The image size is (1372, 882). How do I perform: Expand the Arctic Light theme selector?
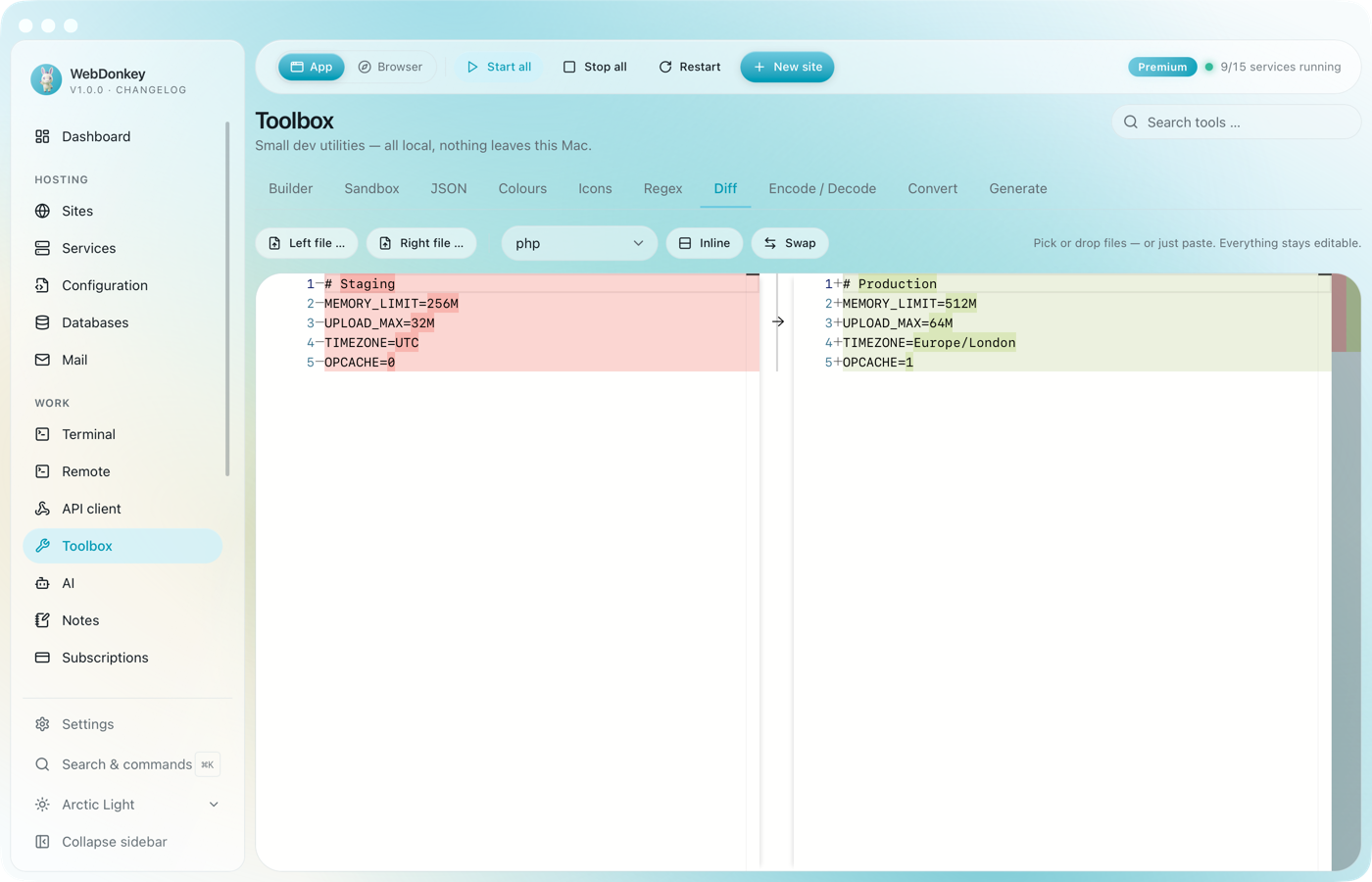(x=126, y=805)
